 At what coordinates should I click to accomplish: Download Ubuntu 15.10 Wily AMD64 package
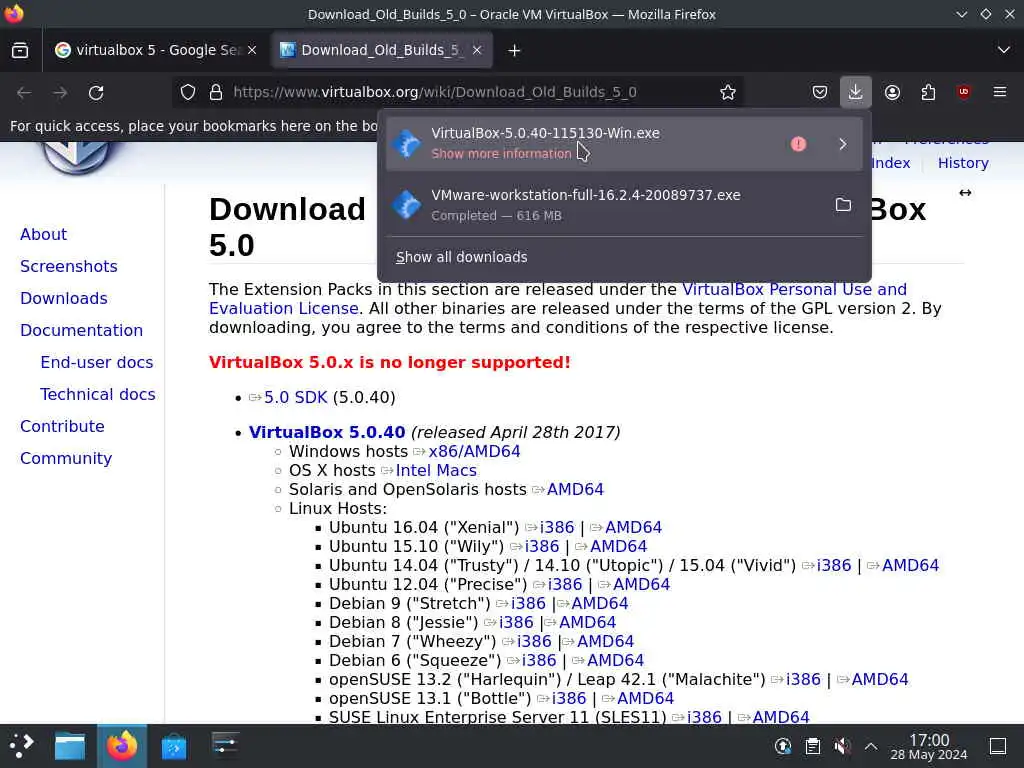[618, 546]
